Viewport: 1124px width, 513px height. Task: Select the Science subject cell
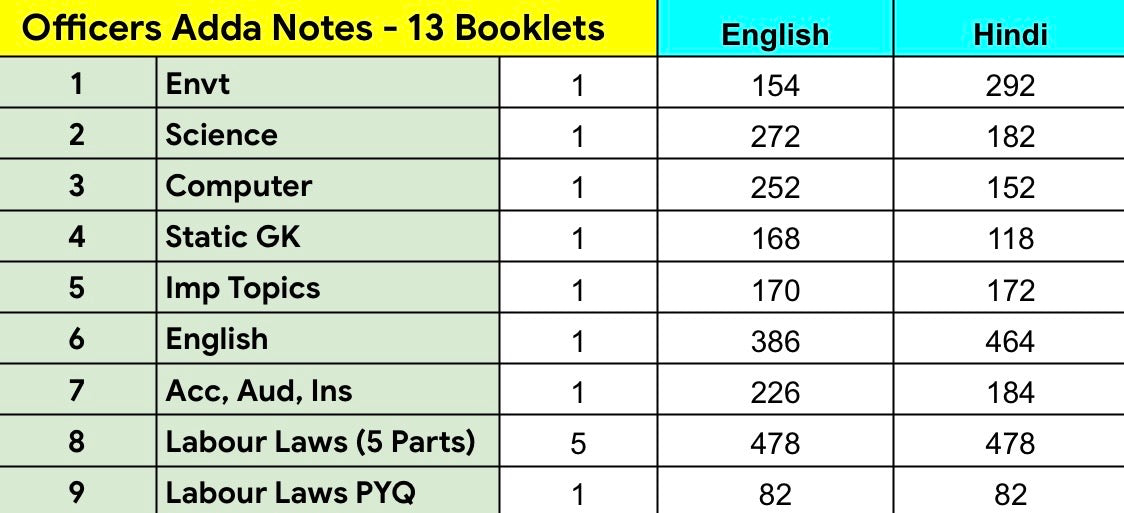221,134
